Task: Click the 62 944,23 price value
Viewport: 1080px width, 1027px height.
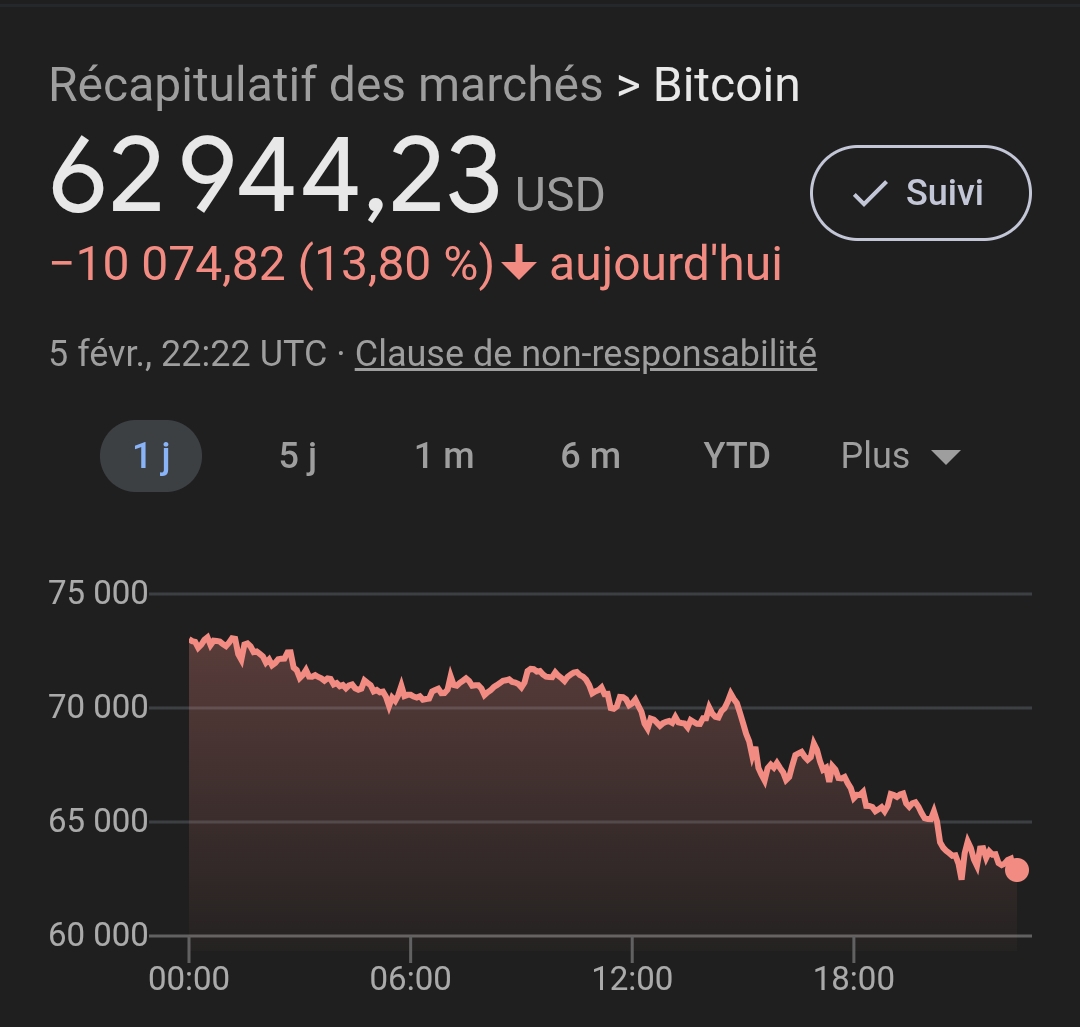Action: pos(274,176)
